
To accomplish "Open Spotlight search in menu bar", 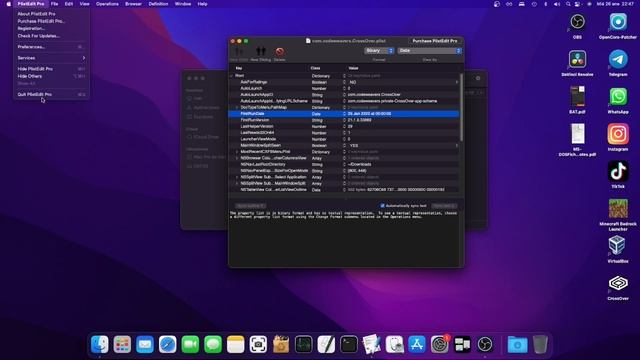I will point(568,4).
